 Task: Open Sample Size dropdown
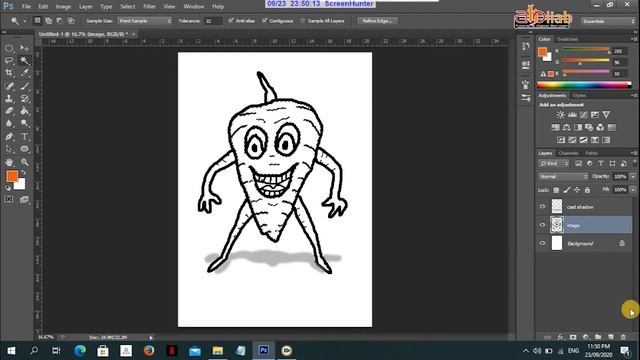(x=145, y=20)
